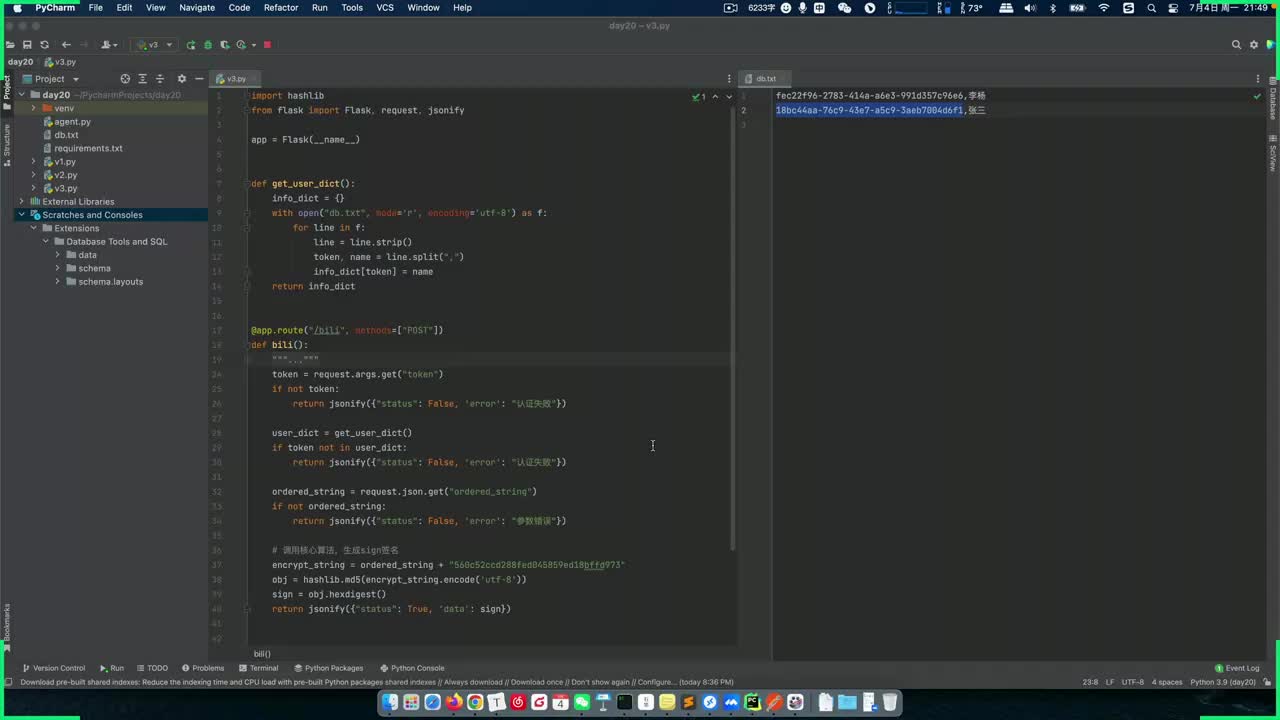1280x720 pixels.
Task: Open the db.txt pane tab options menu
Action: (x=1258, y=79)
